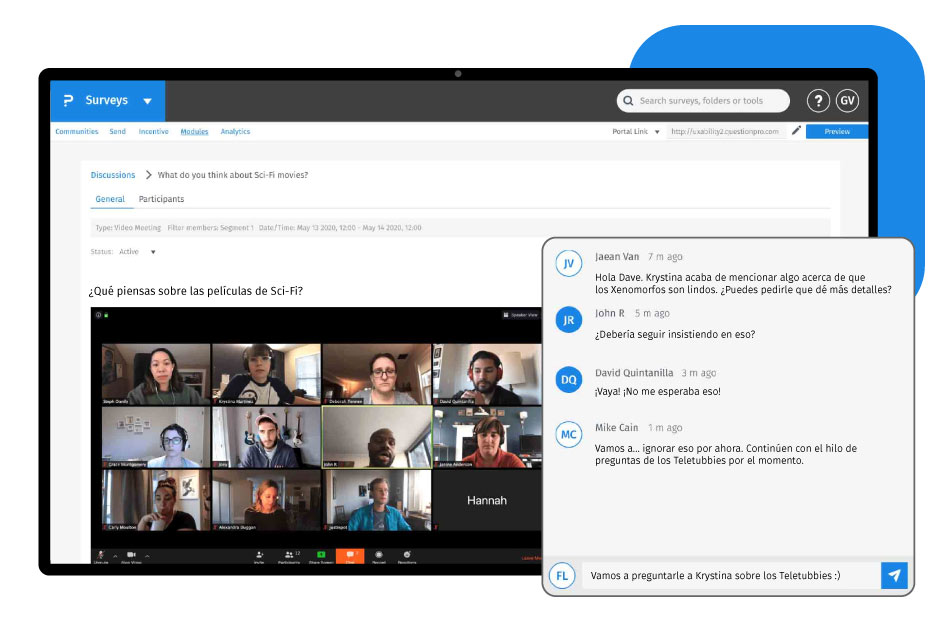Image resolution: width=941 pixels, height=626 pixels.
Task: Click the JV avatar of Jaean Van
Action: coord(568,263)
